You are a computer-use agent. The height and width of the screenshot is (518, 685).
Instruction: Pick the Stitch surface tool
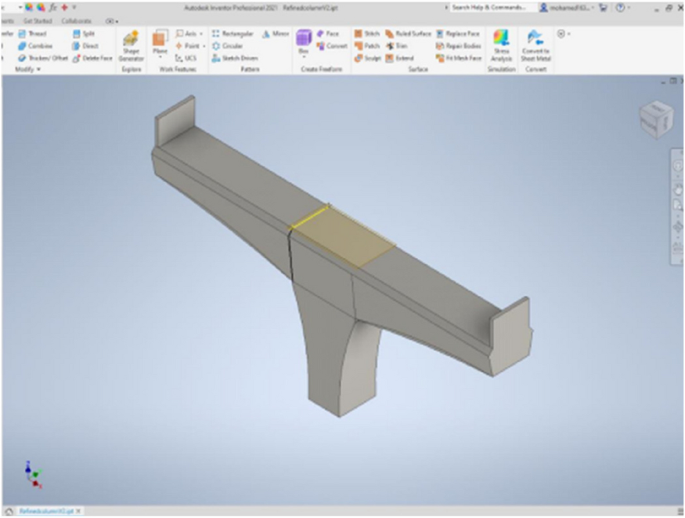tap(366, 33)
